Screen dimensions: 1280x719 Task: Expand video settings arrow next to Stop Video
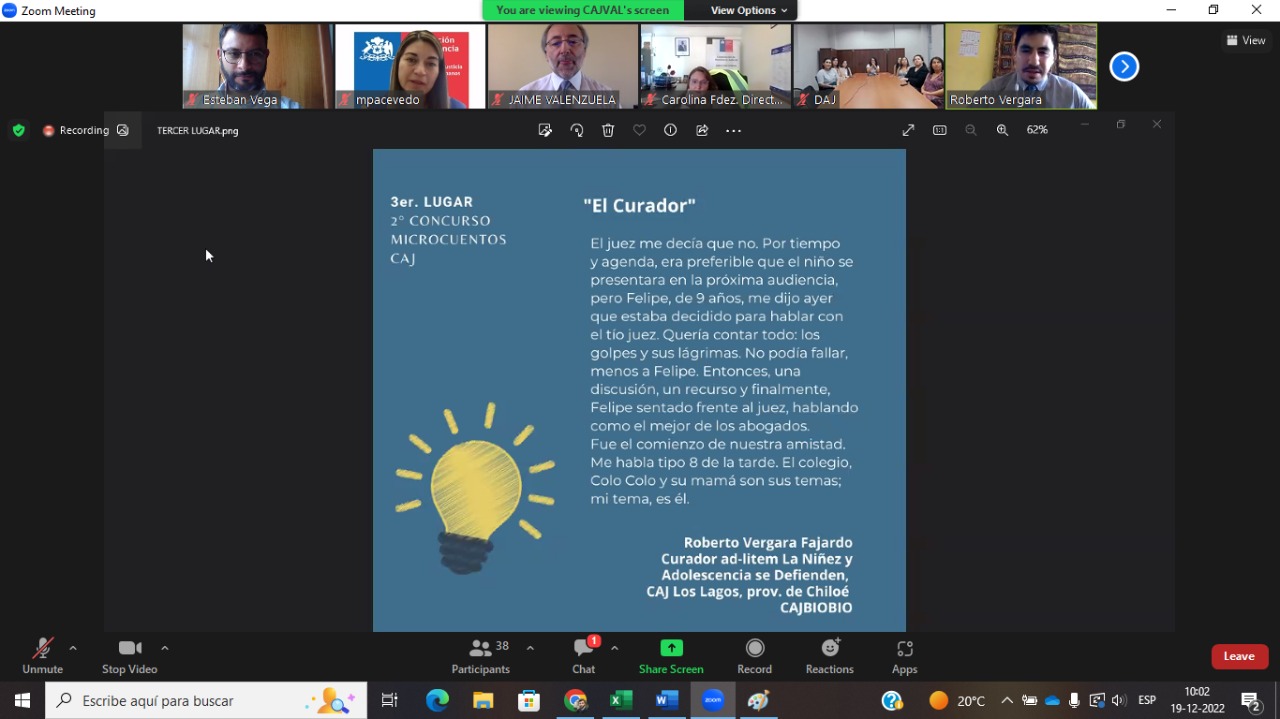click(x=165, y=648)
